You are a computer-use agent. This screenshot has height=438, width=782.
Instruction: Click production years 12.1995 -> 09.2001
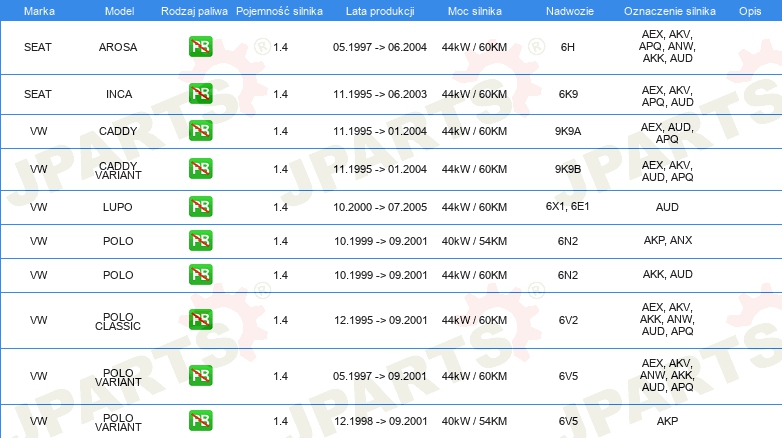pyautogui.click(x=381, y=320)
